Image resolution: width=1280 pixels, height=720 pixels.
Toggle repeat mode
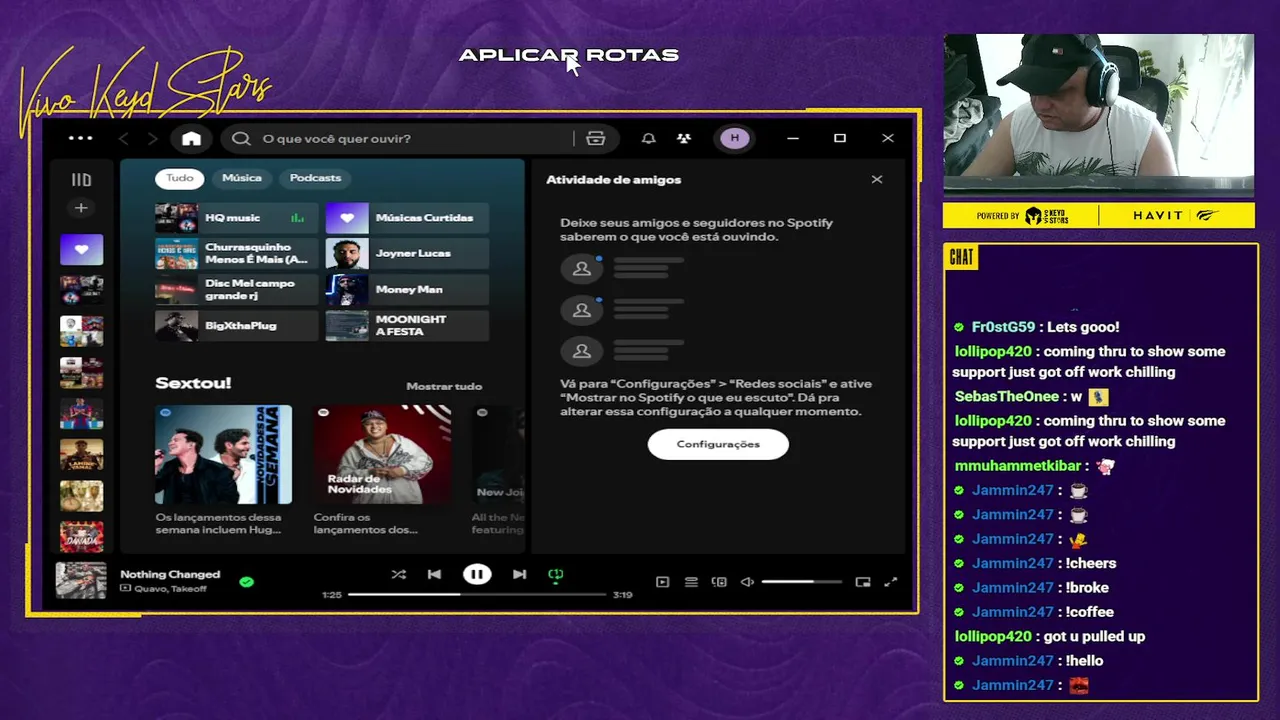tap(556, 574)
